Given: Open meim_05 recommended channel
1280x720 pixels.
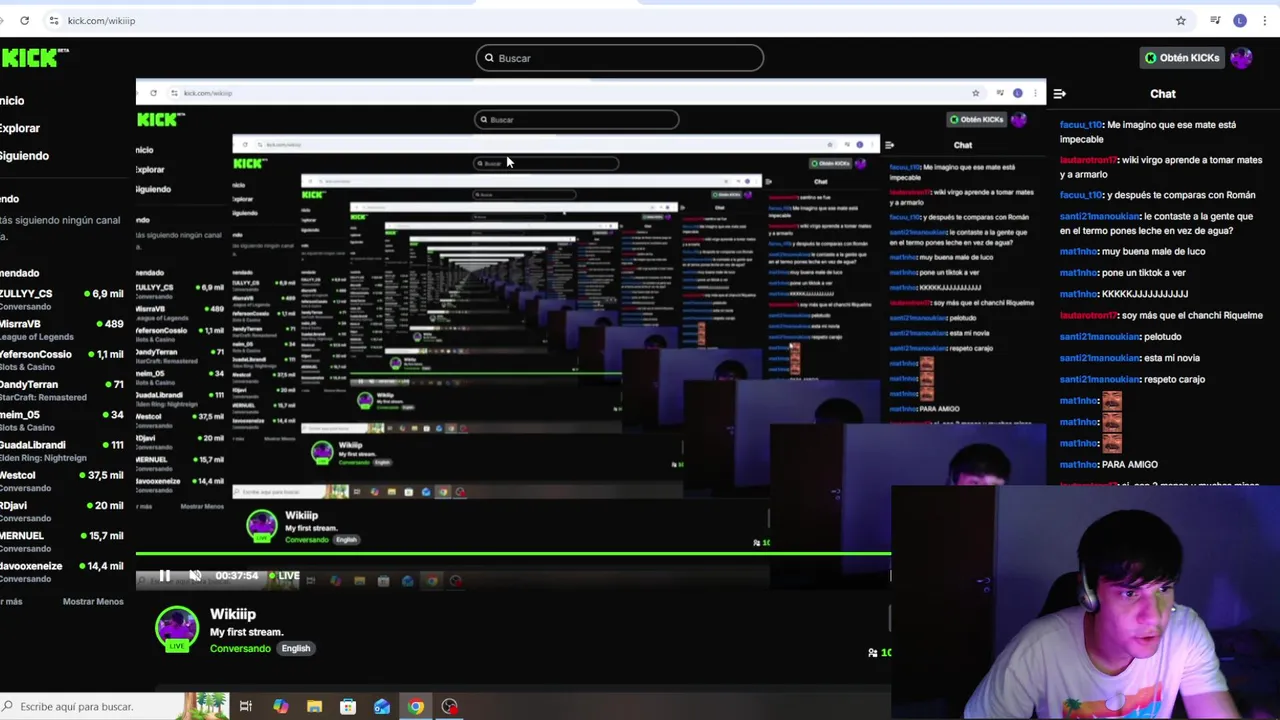Looking at the screenshot, I should pyautogui.click(x=62, y=420).
